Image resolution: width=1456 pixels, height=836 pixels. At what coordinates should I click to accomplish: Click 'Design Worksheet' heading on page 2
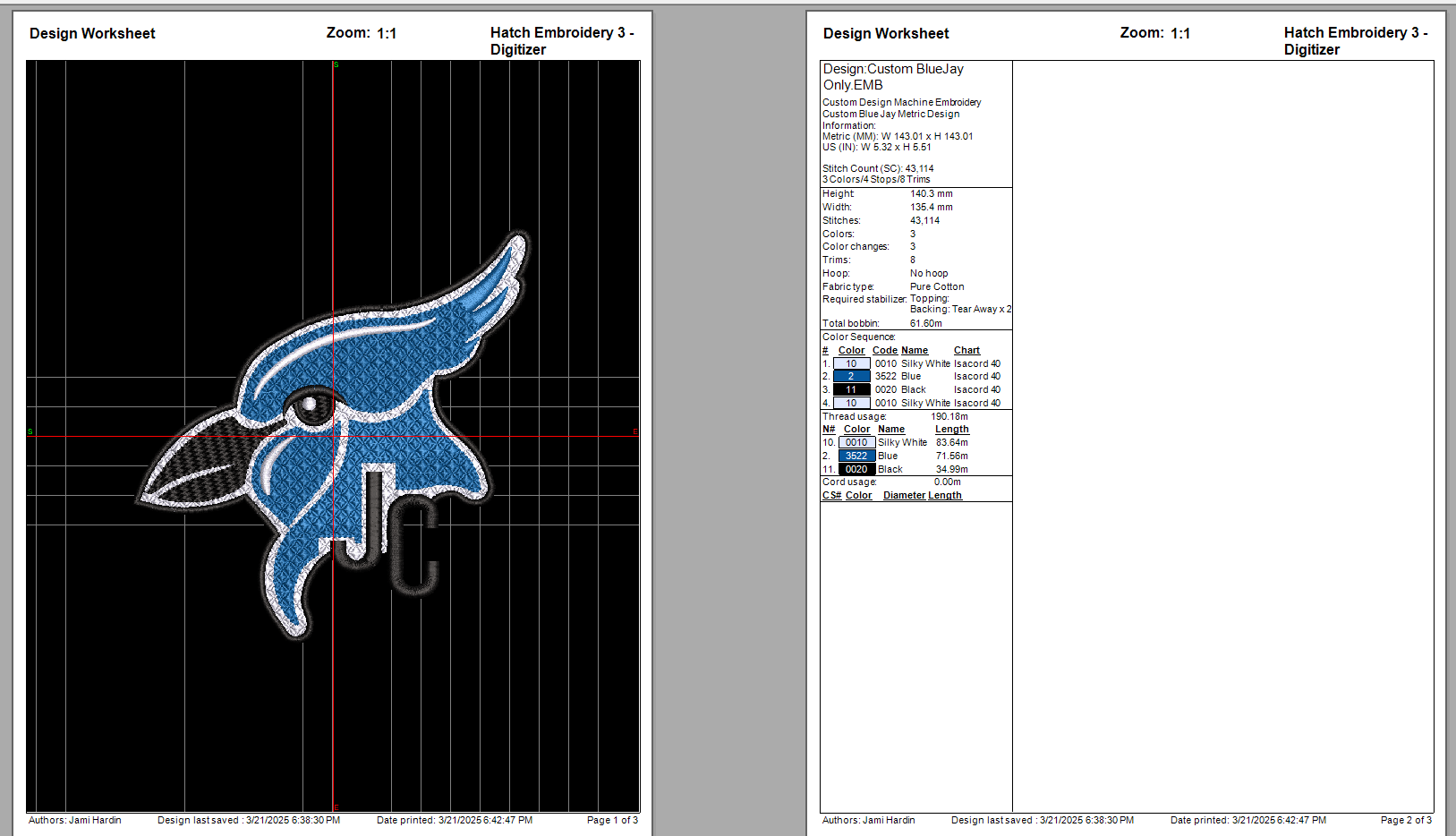[x=886, y=33]
